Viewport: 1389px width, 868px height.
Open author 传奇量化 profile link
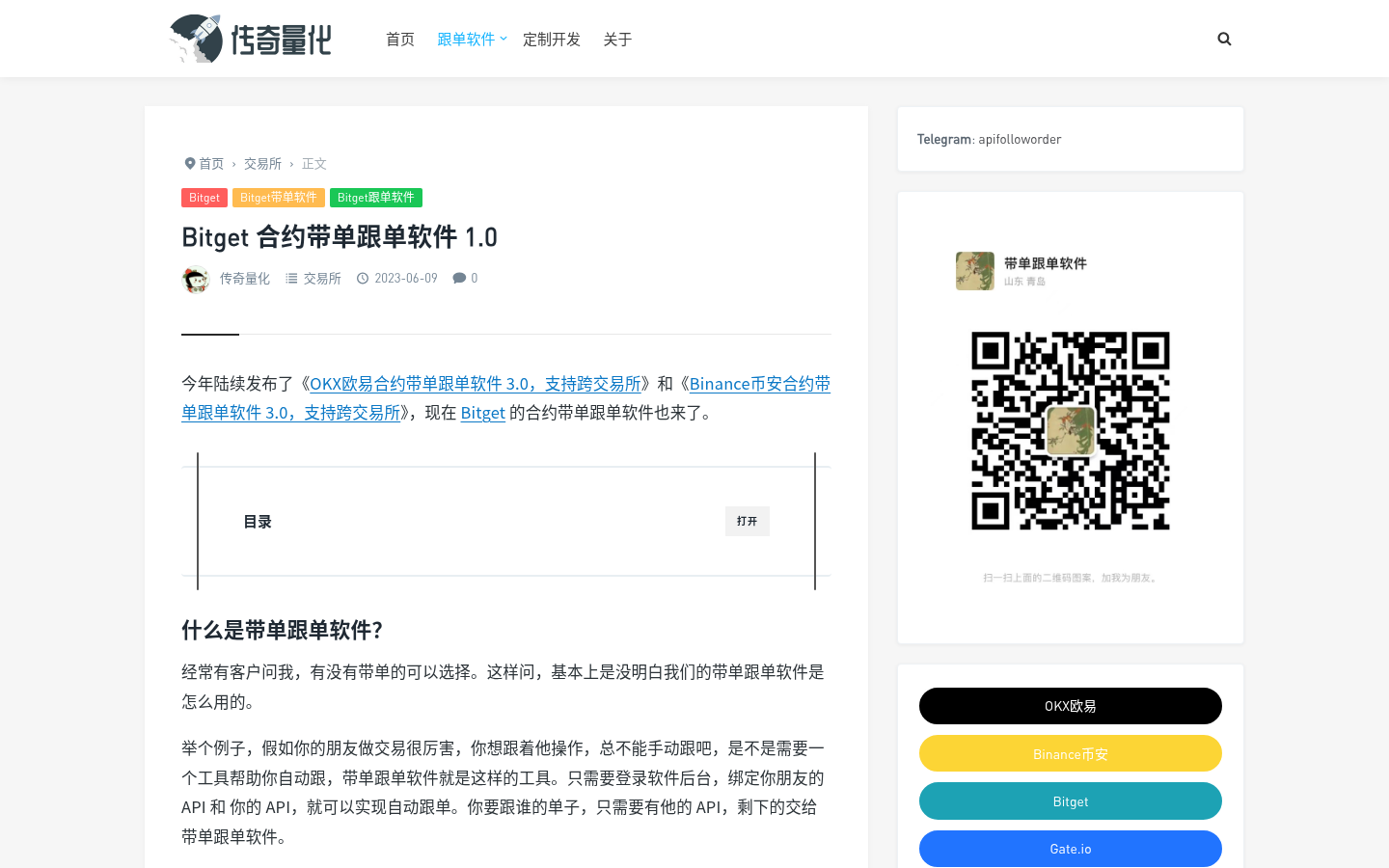coord(245,278)
